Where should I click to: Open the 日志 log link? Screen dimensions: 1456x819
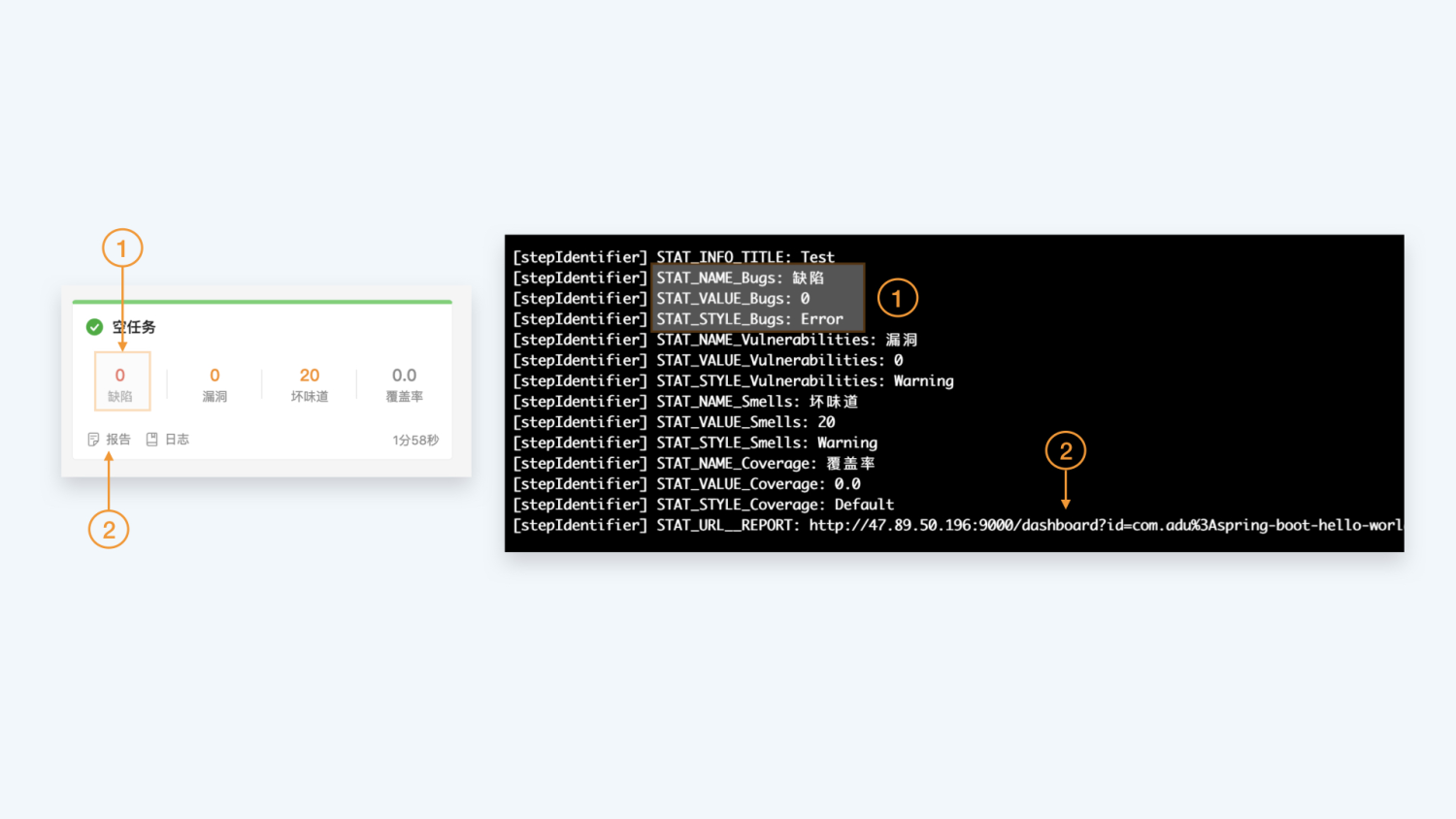click(x=177, y=440)
